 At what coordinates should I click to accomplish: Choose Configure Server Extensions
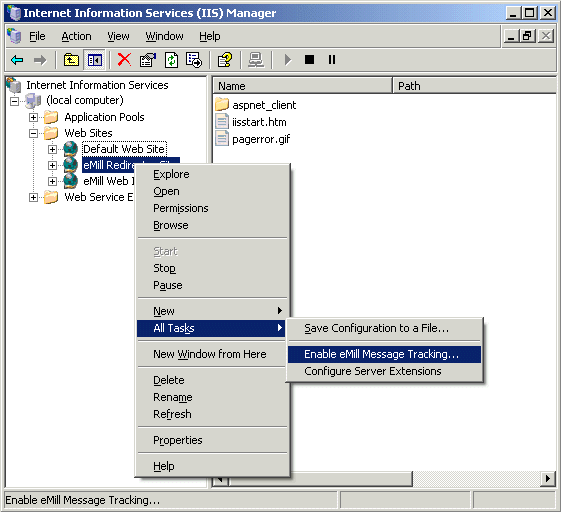385,371
